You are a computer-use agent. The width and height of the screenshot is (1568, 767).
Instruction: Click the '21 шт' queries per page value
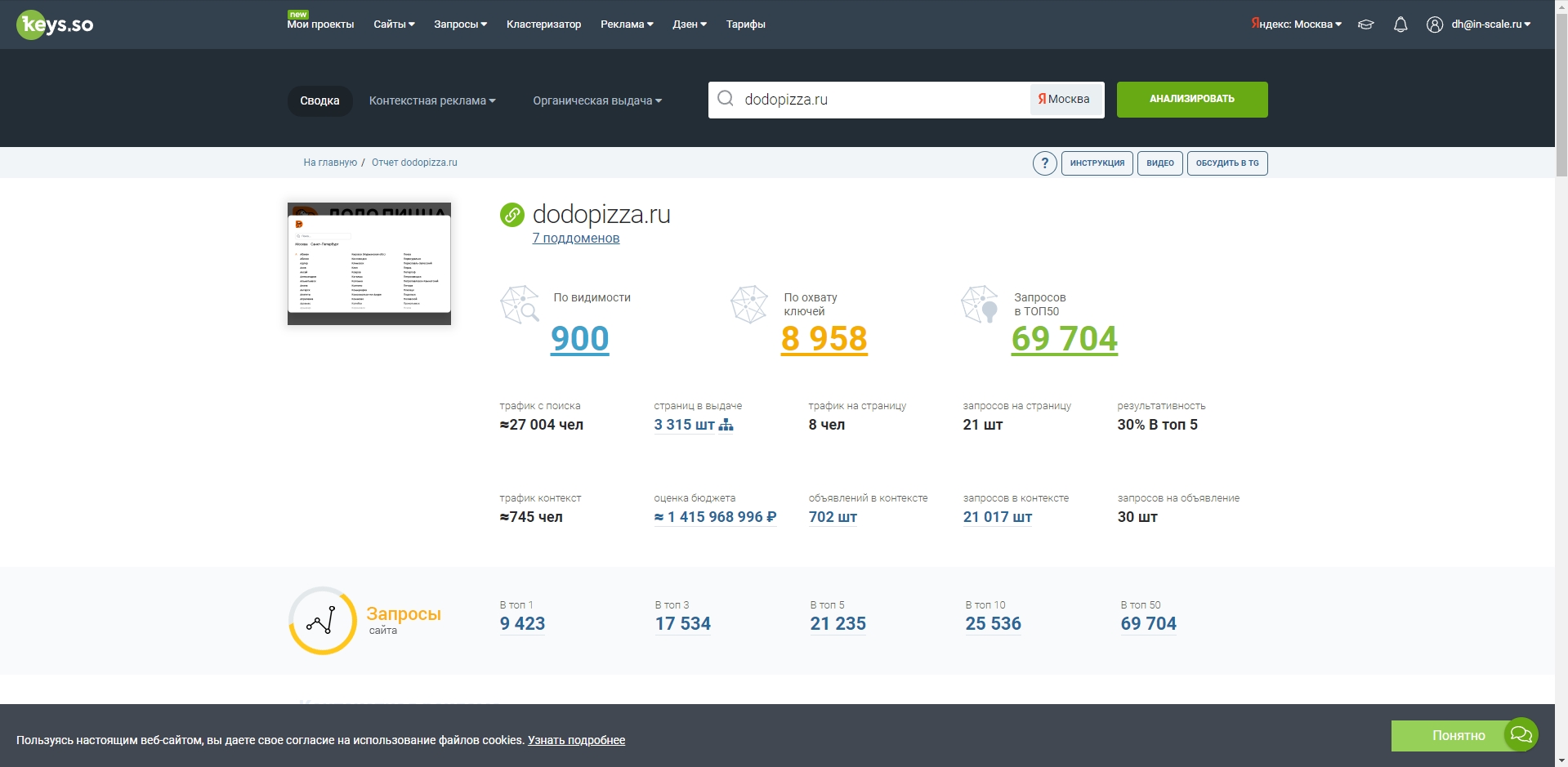[x=983, y=425]
